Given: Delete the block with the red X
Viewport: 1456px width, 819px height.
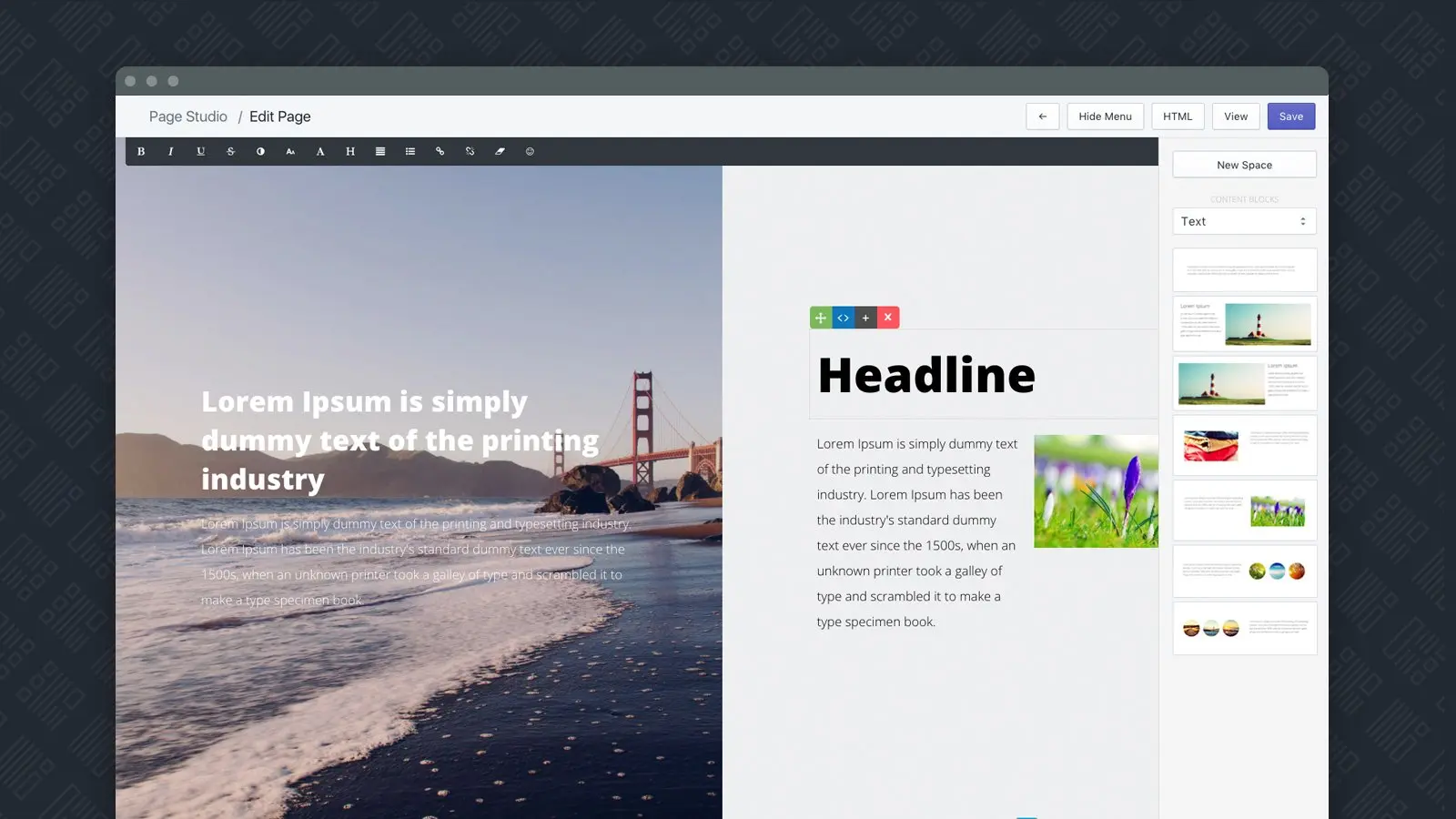Looking at the screenshot, I should [x=888, y=318].
